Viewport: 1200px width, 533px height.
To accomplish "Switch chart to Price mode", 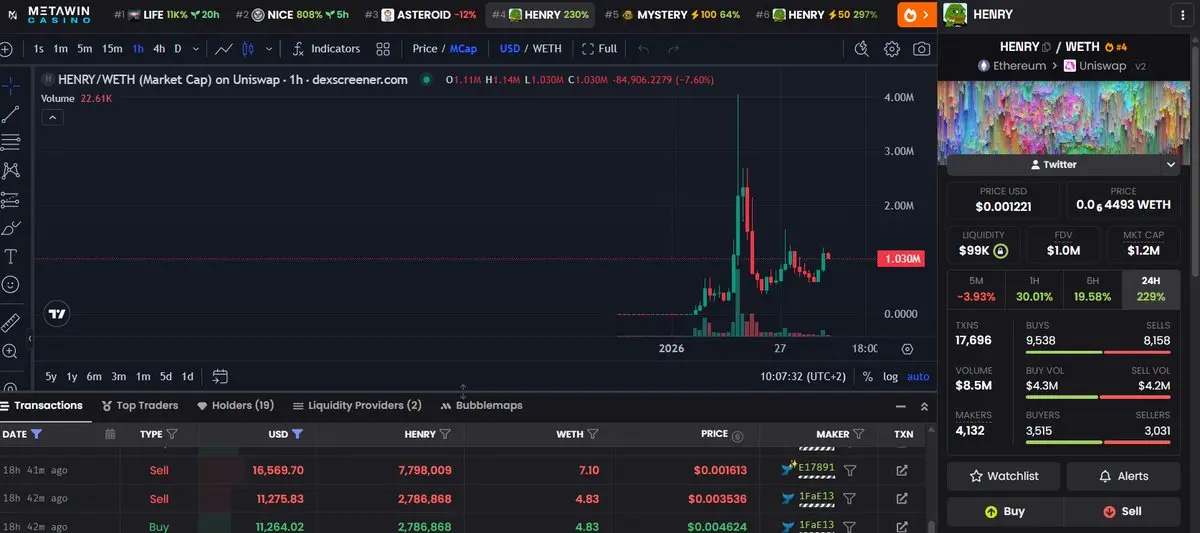I will pos(425,49).
